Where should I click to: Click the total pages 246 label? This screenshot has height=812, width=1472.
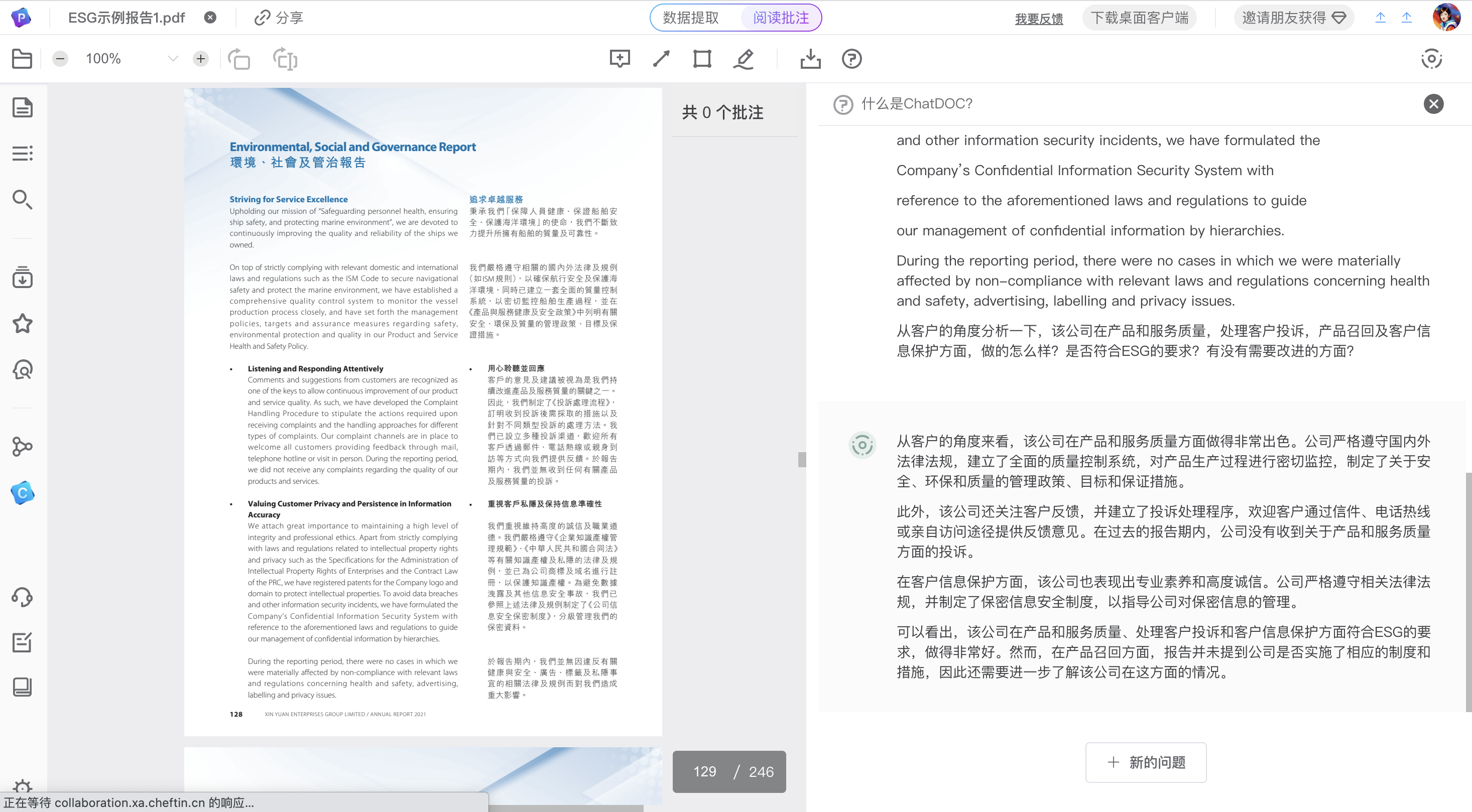click(761, 771)
